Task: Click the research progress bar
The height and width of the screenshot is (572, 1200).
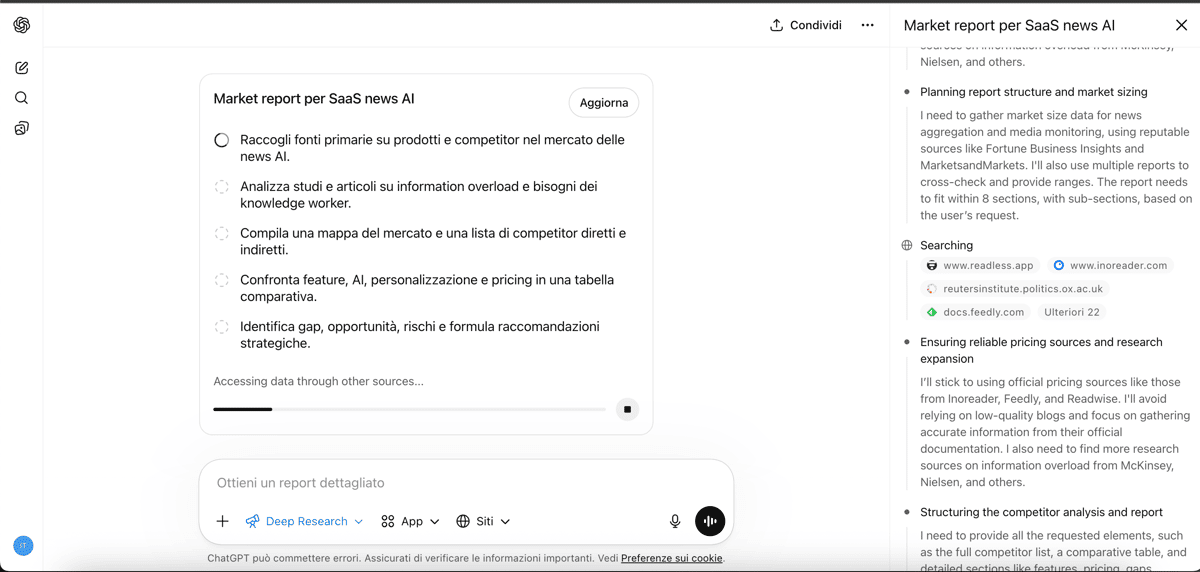Action: click(409, 409)
